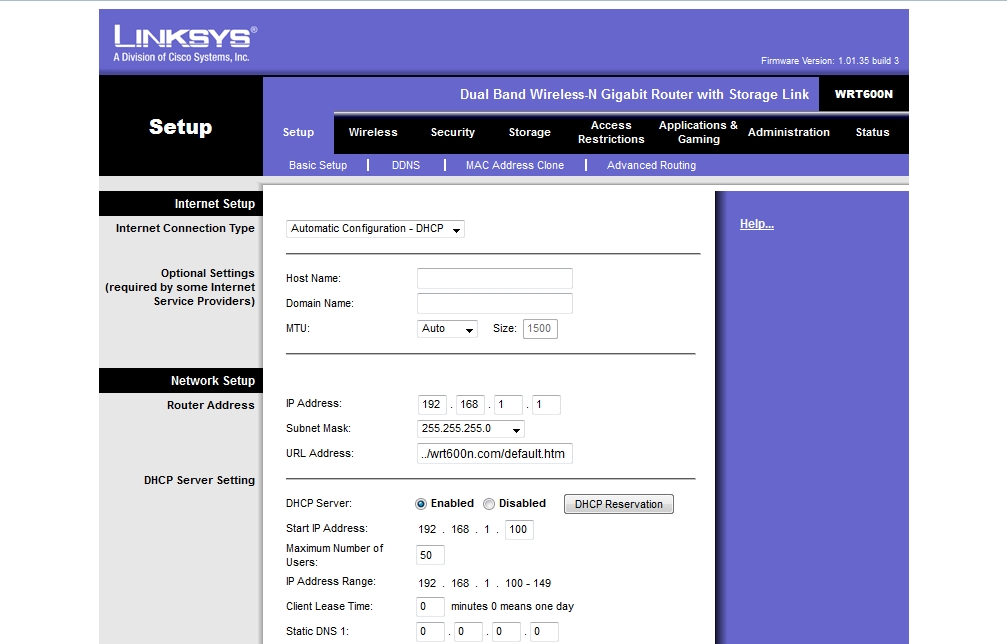The height and width of the screenshot is (644, 1007).
Task: Click the IP Address first octet field
Action: click(432, 405)
